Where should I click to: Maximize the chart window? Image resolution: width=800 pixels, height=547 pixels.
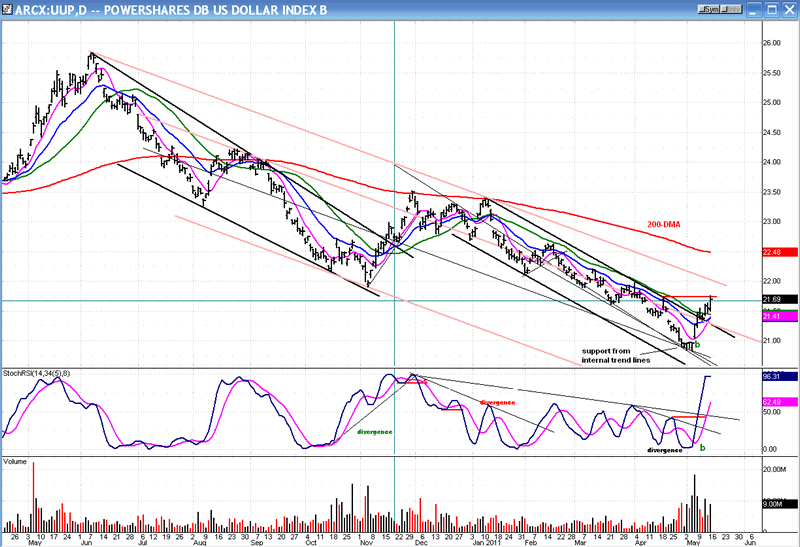point(773,10)
